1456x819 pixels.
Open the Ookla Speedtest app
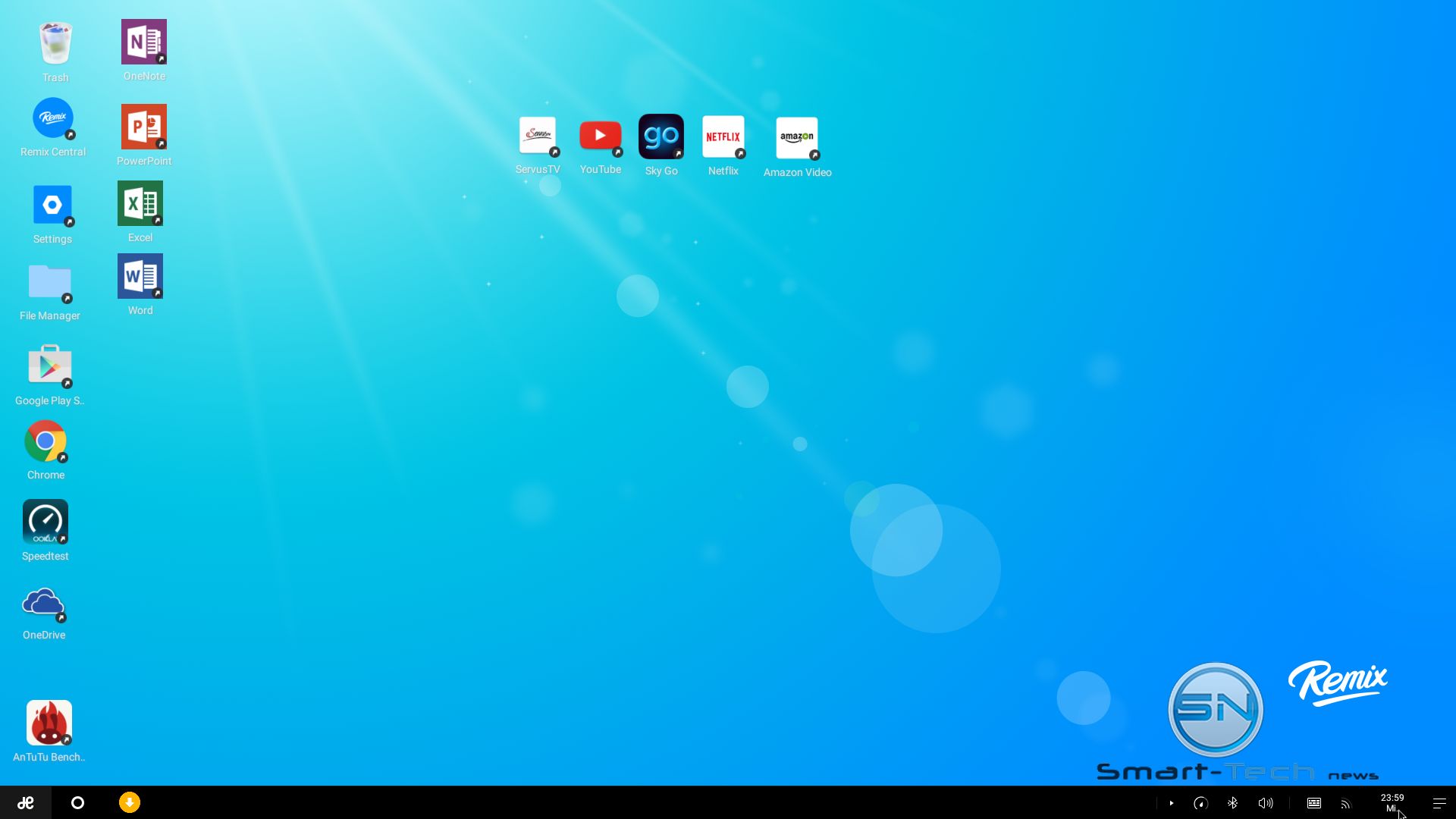[x=45, y=522]
